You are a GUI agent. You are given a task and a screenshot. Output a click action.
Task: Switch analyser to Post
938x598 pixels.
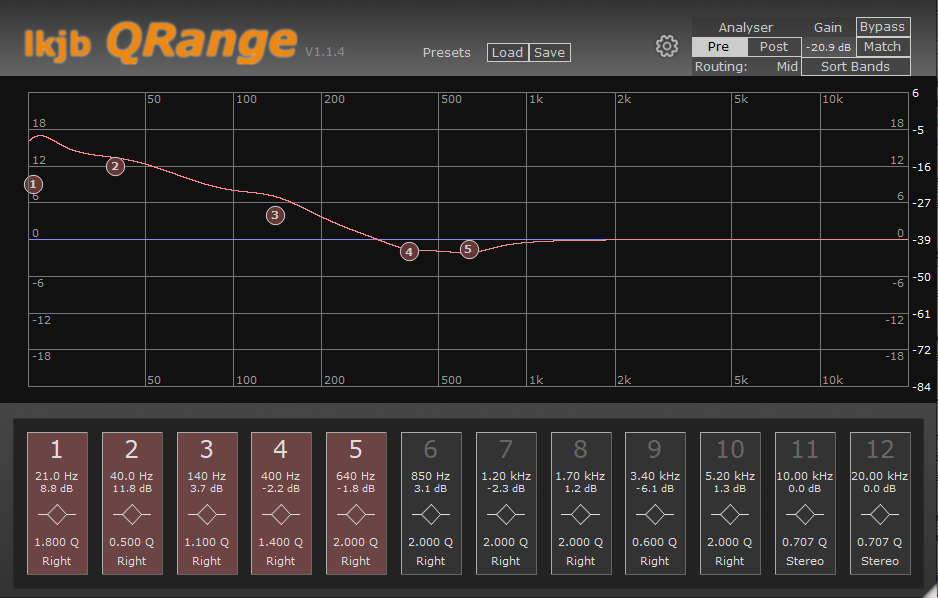[x=773, y=46]
